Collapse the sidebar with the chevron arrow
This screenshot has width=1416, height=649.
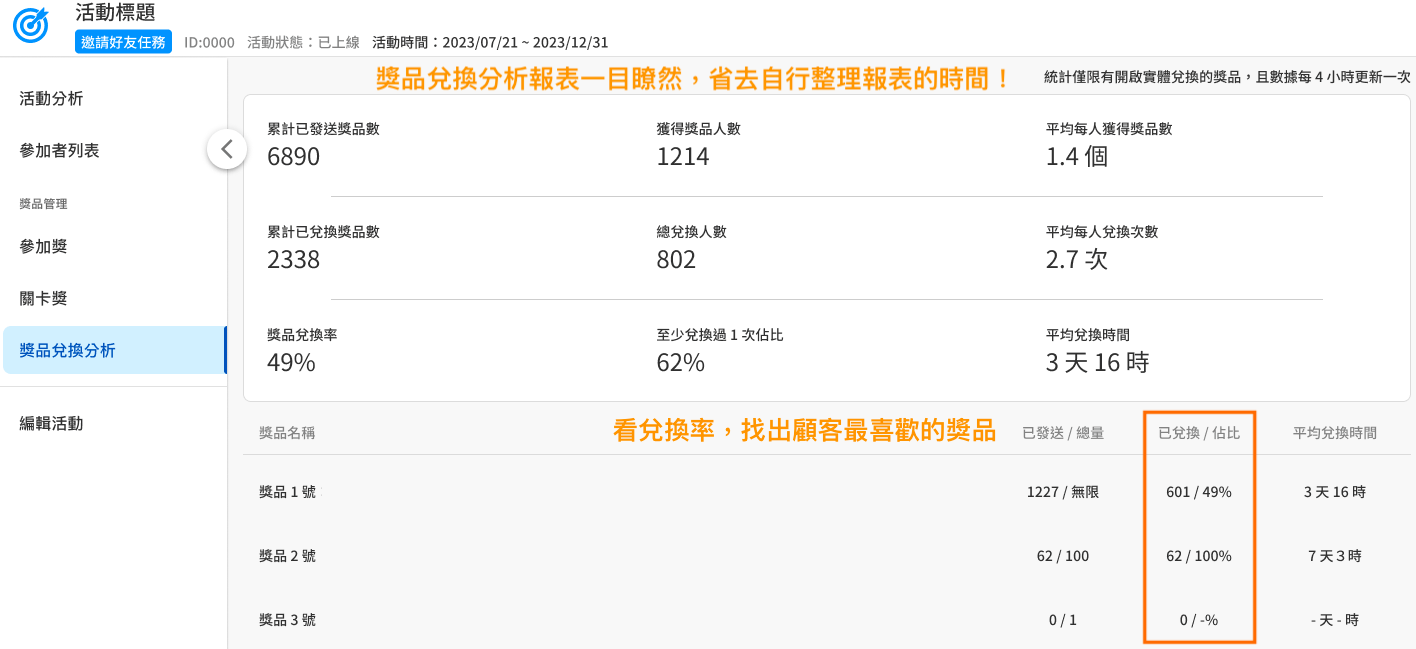click(227, 149)
